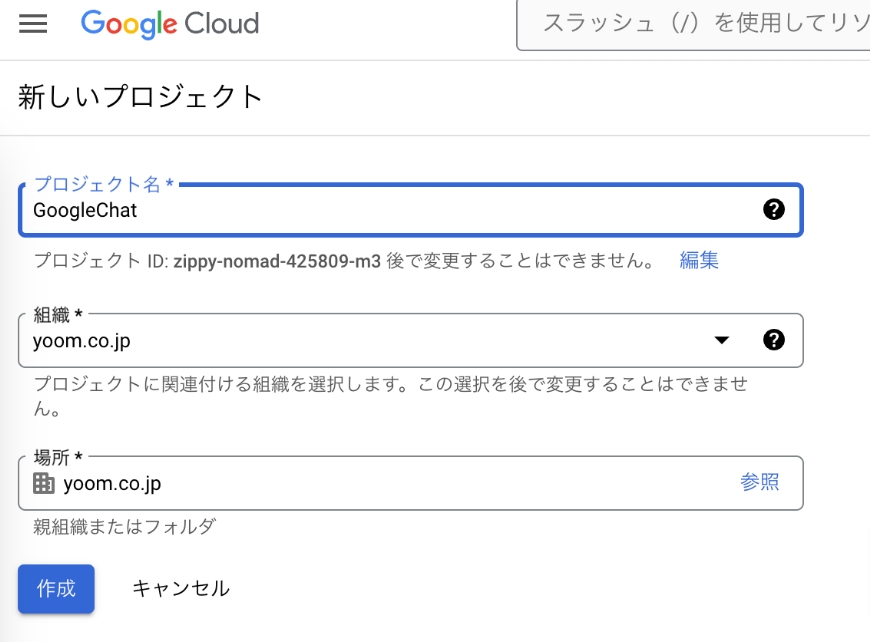Click help icon in project name field
870x642 pixels.
click(x=773, y=209)
